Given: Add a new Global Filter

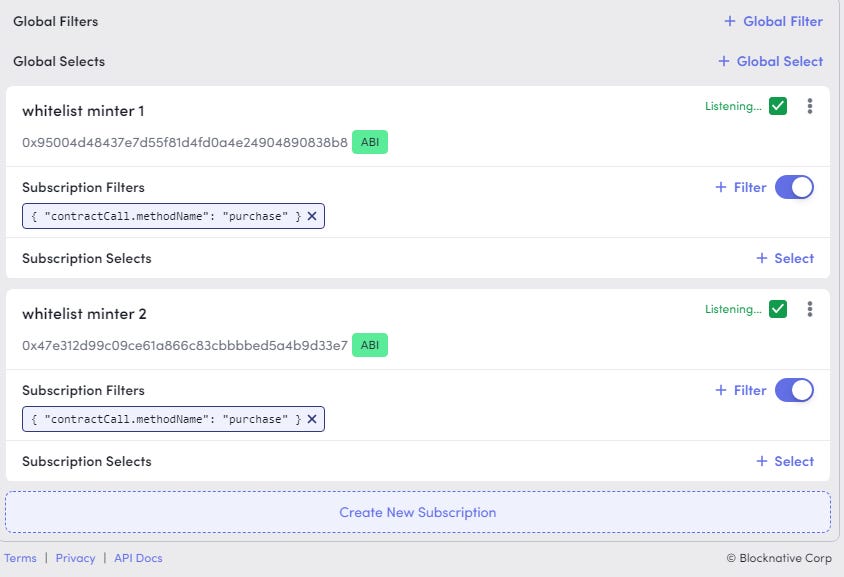Looking at the screenshot, I should (772, 21).
